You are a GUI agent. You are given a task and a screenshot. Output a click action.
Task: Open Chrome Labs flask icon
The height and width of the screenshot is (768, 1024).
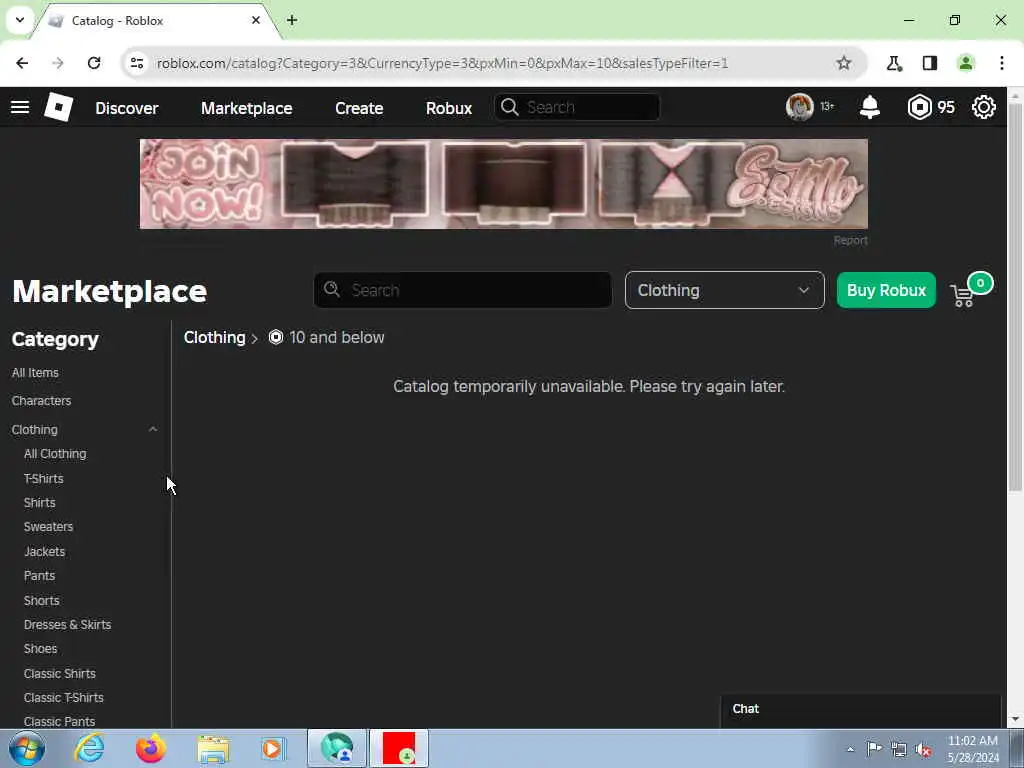point(894,63)
